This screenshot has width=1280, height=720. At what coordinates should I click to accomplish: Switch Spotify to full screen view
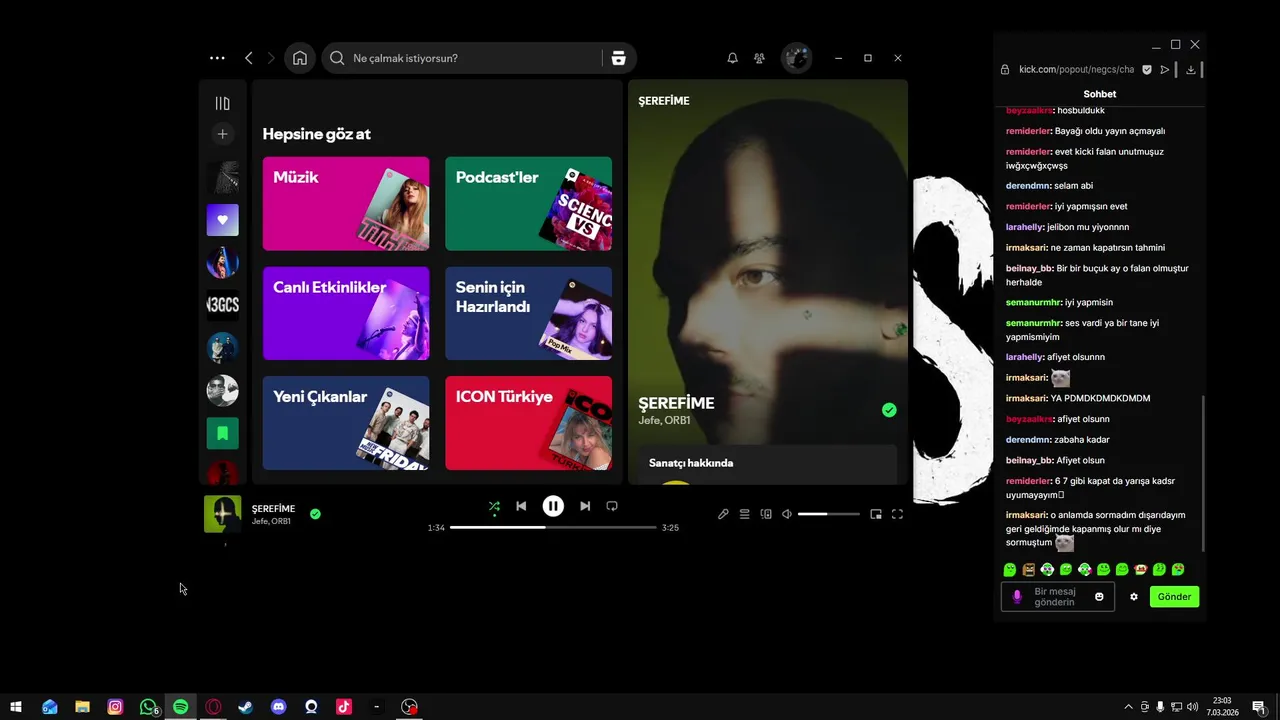tap(897, 514)
